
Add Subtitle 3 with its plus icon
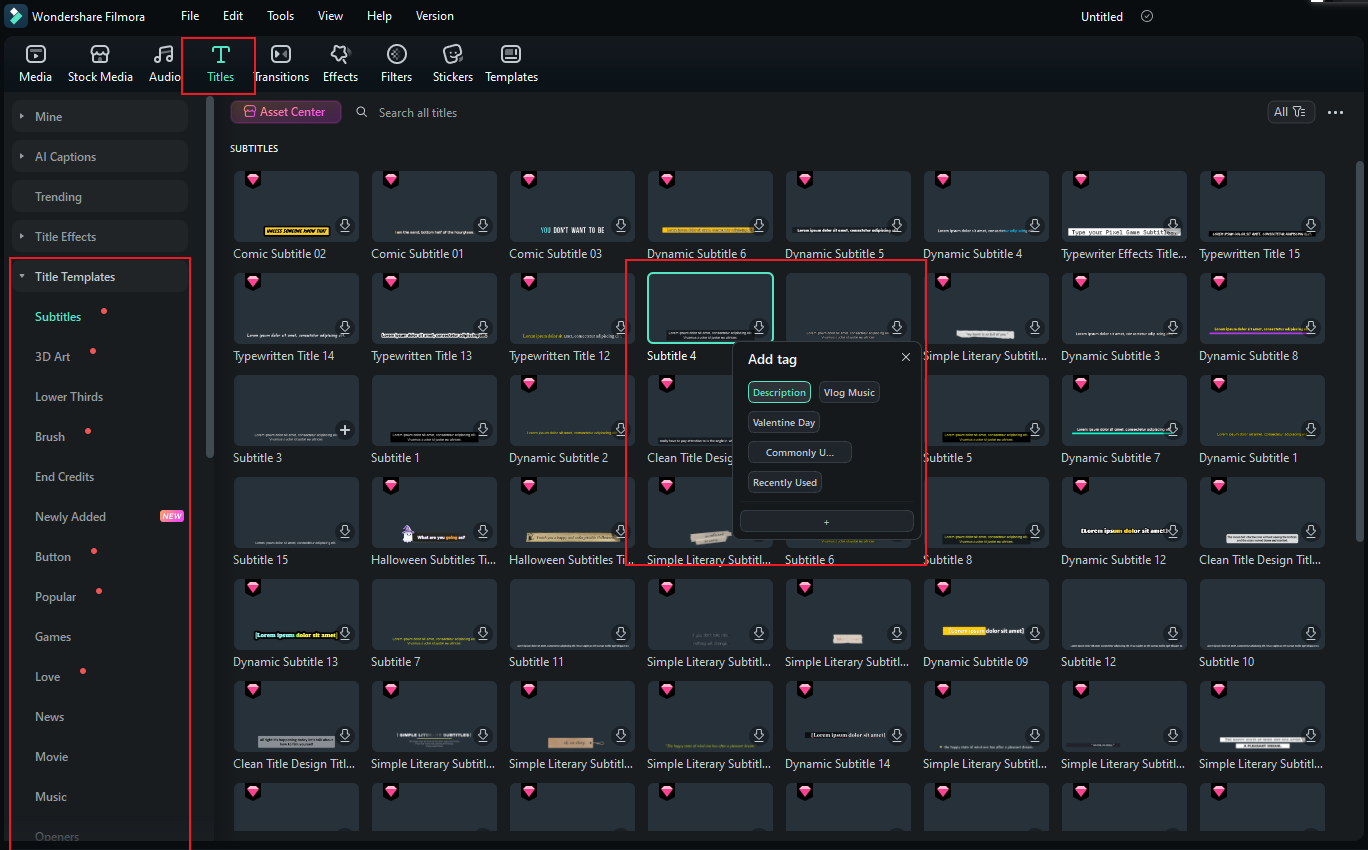coord(345,429)
